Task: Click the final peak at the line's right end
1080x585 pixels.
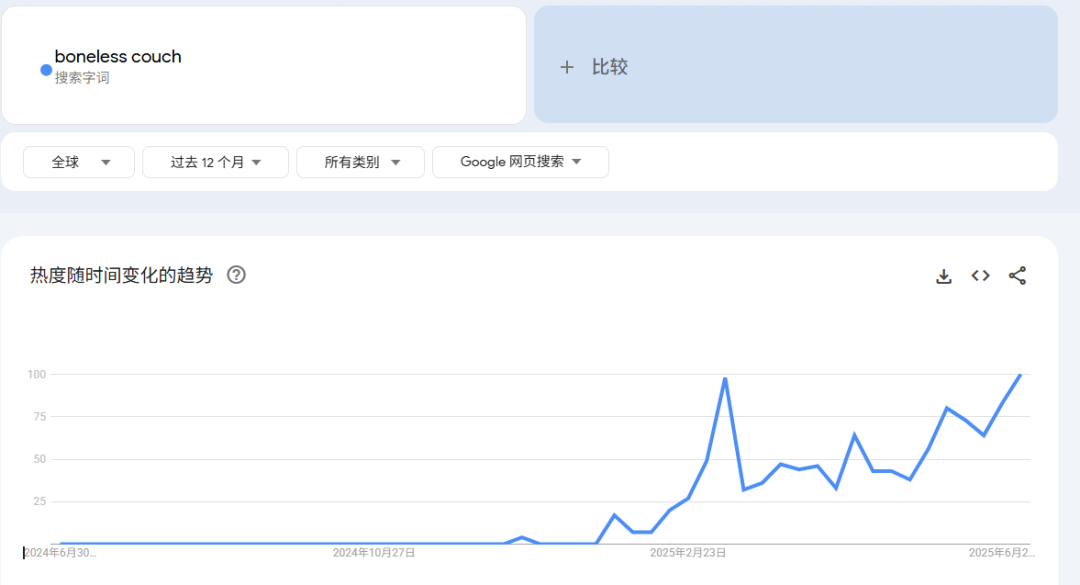Action: 1020,375
